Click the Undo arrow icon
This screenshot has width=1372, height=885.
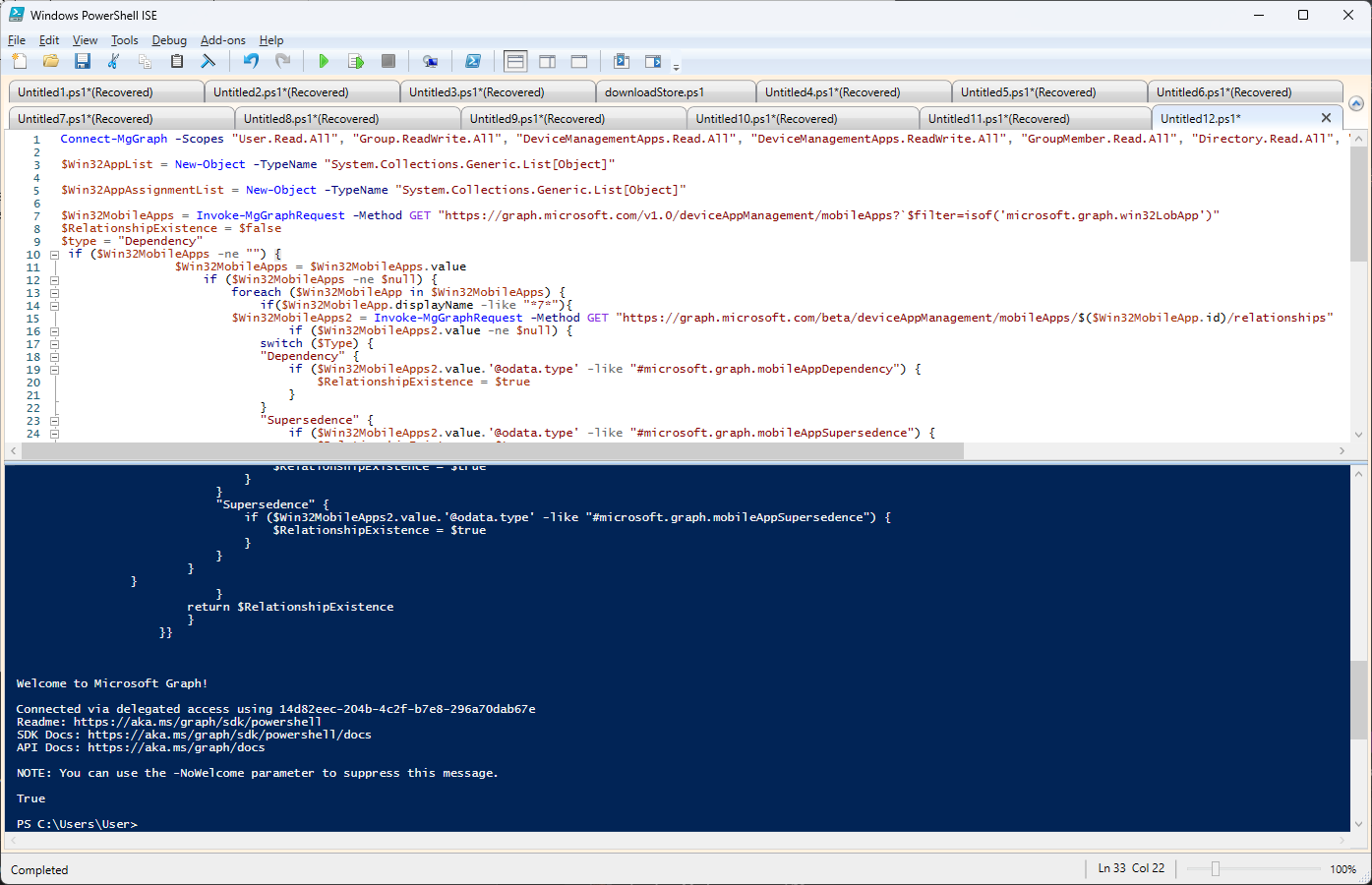click(251, 61)
